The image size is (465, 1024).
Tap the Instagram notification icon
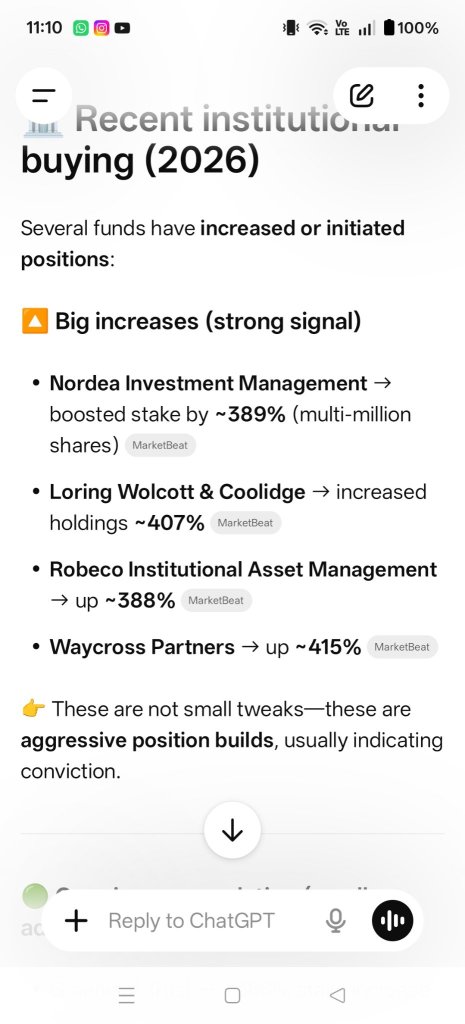click(x=101, y=28)
